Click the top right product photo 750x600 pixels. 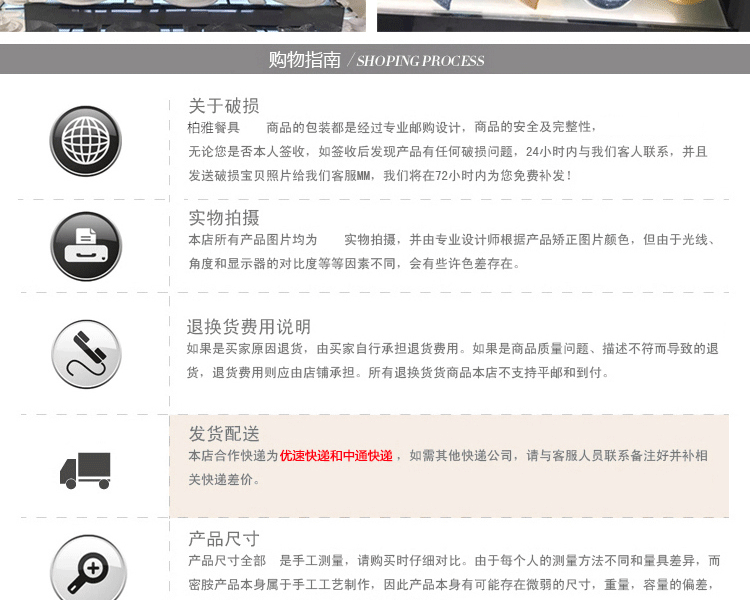(x=563, y=16)
